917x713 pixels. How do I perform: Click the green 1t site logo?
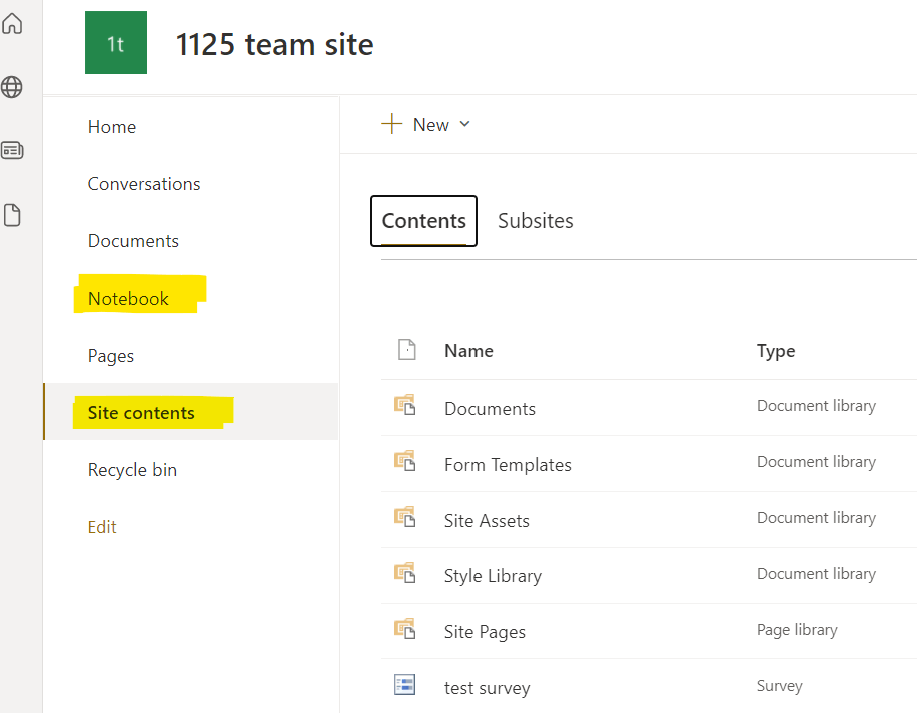click(x=116, y=43)
